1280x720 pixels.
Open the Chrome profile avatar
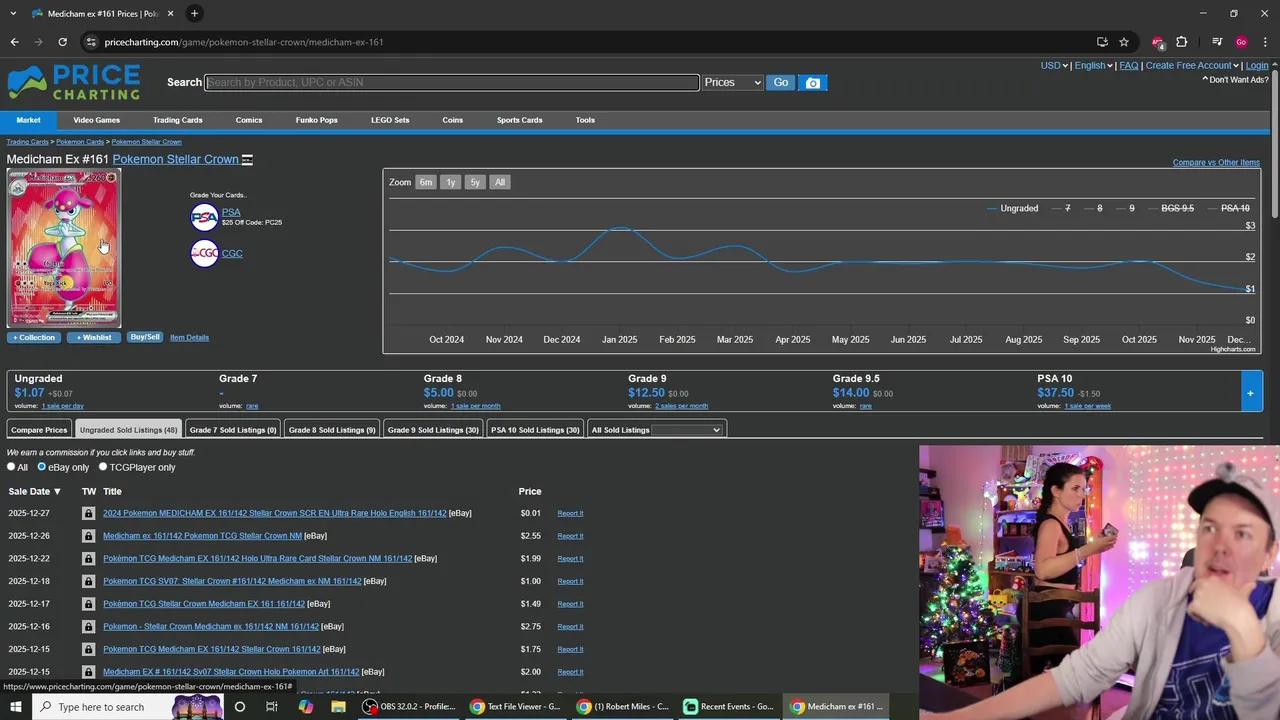[1241, 42]
